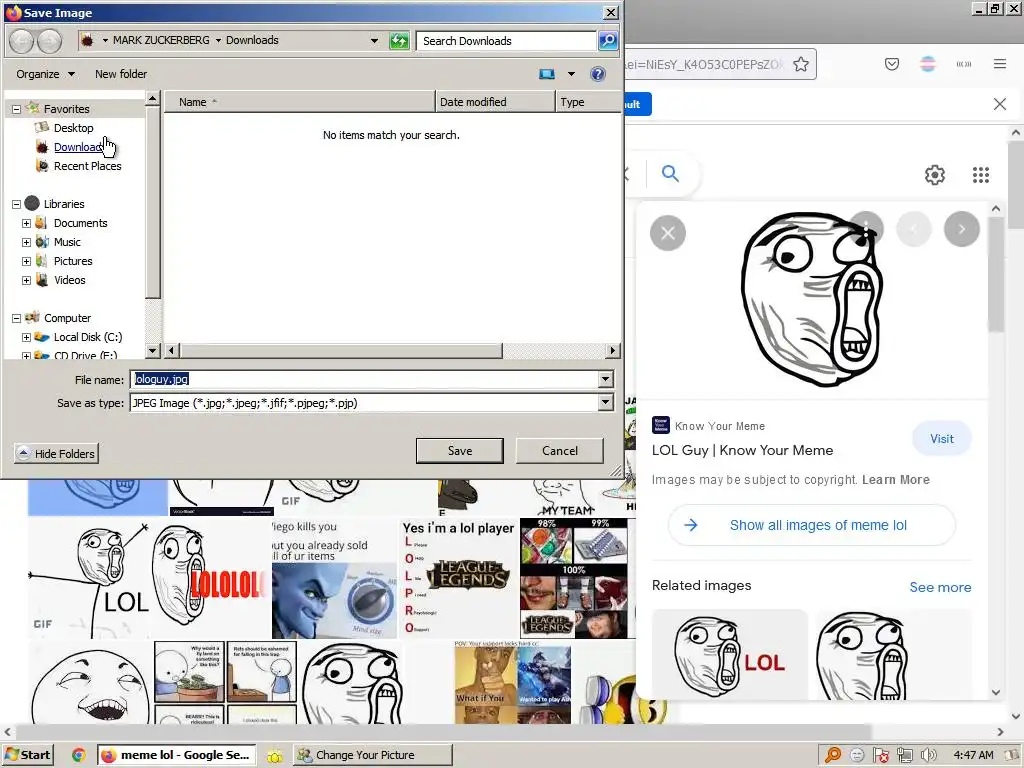The image size is (1024, 768).
Task: Close the image preview panel with X circle
Action: (668, 233)
